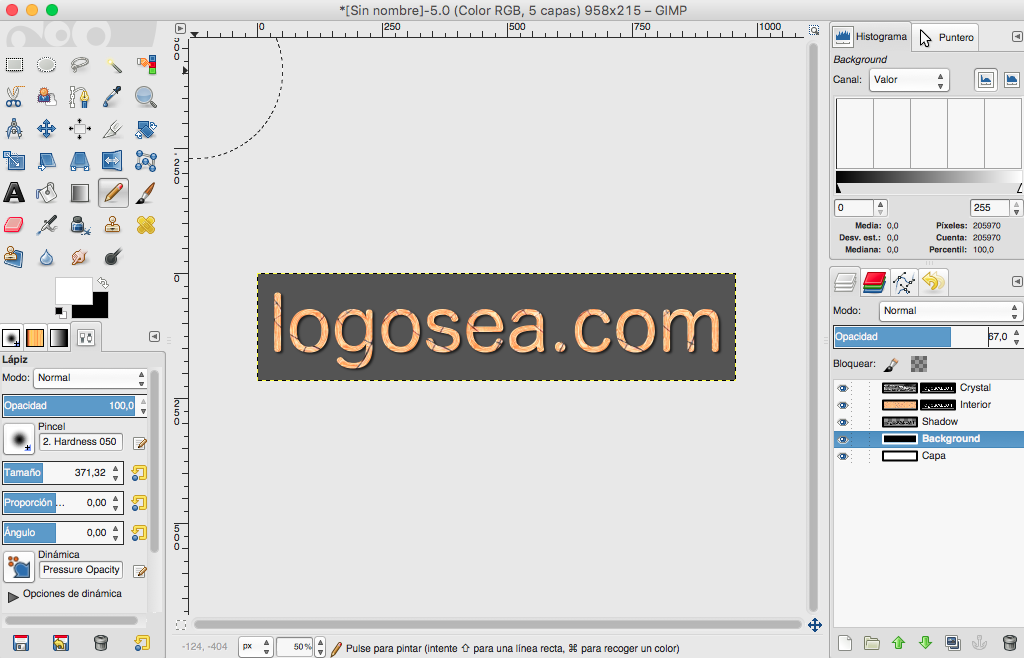Viewport: 1024px width, 658px height.
Task: Hide the Crystal layer
Action: coord(842,388)
